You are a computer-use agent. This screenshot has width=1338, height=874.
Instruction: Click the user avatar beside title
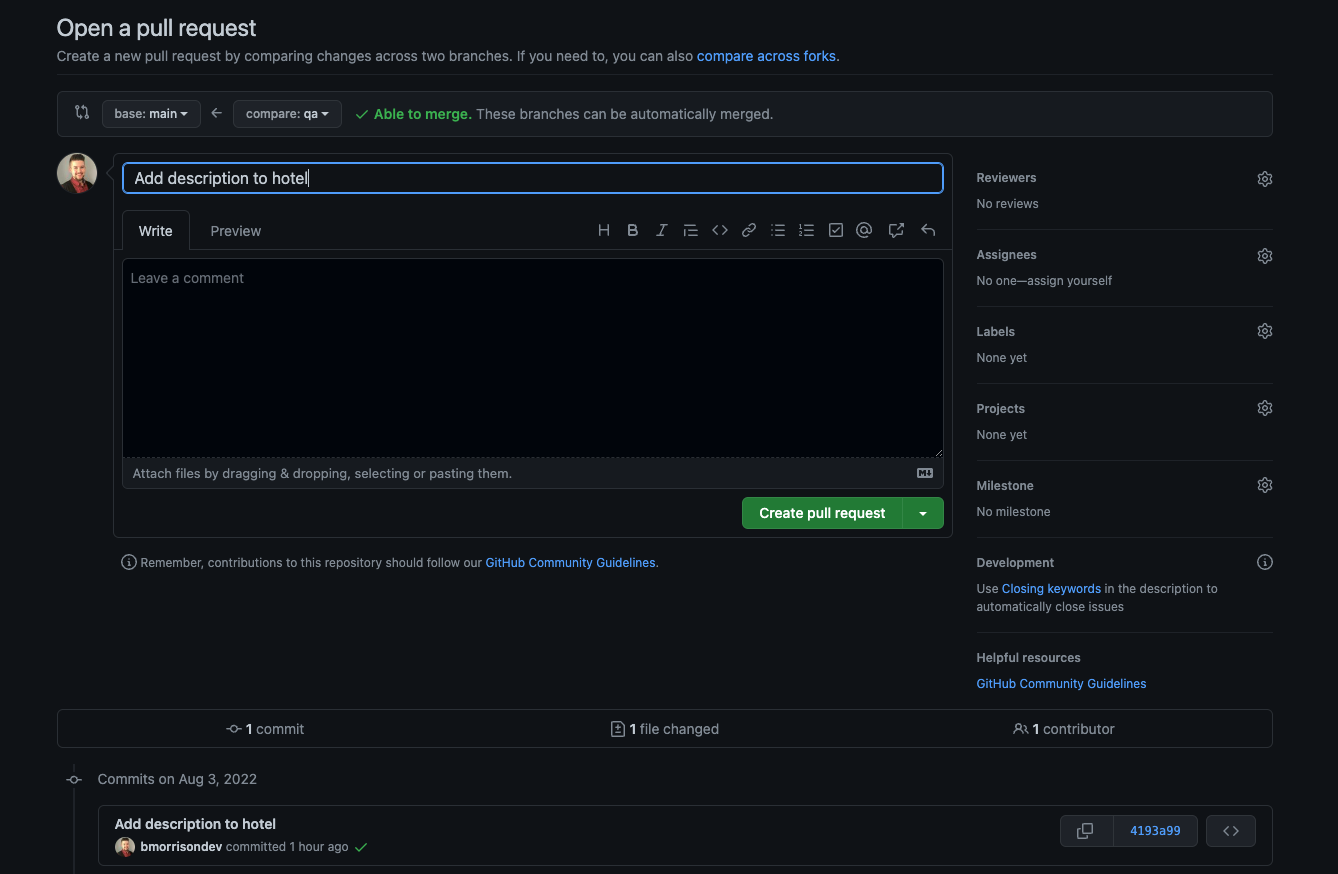pyautogui.click(x=77, y=173)
